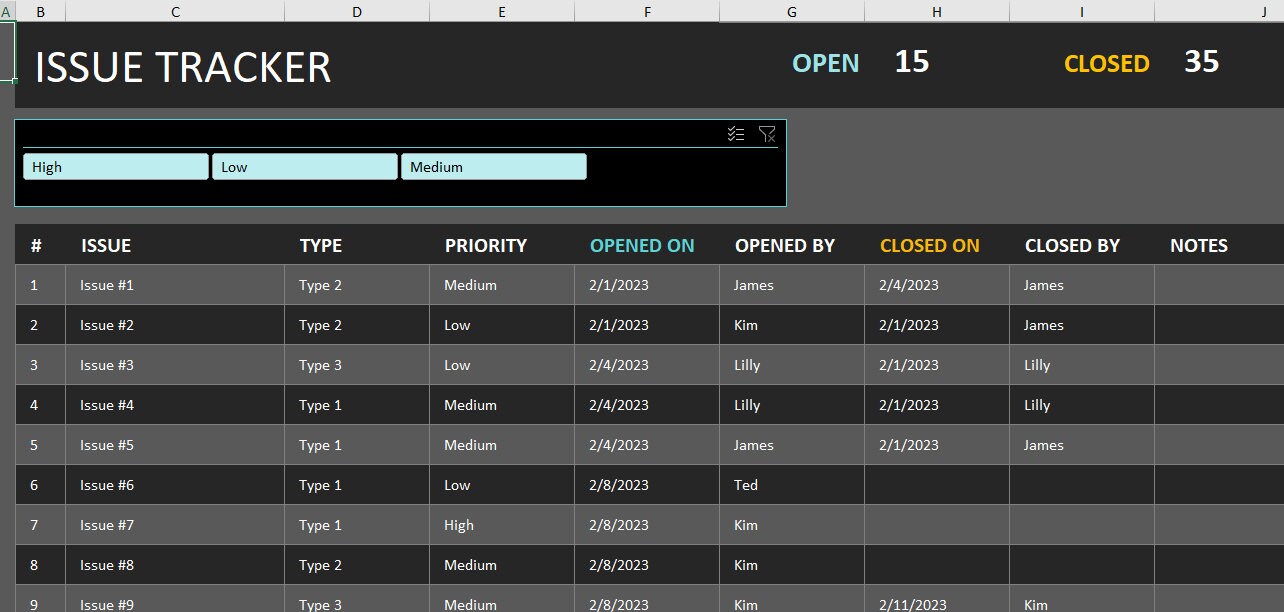1284x612 pixels.
Task: Select the PRIORITY column heading
Action: click(x=486, y=245)
